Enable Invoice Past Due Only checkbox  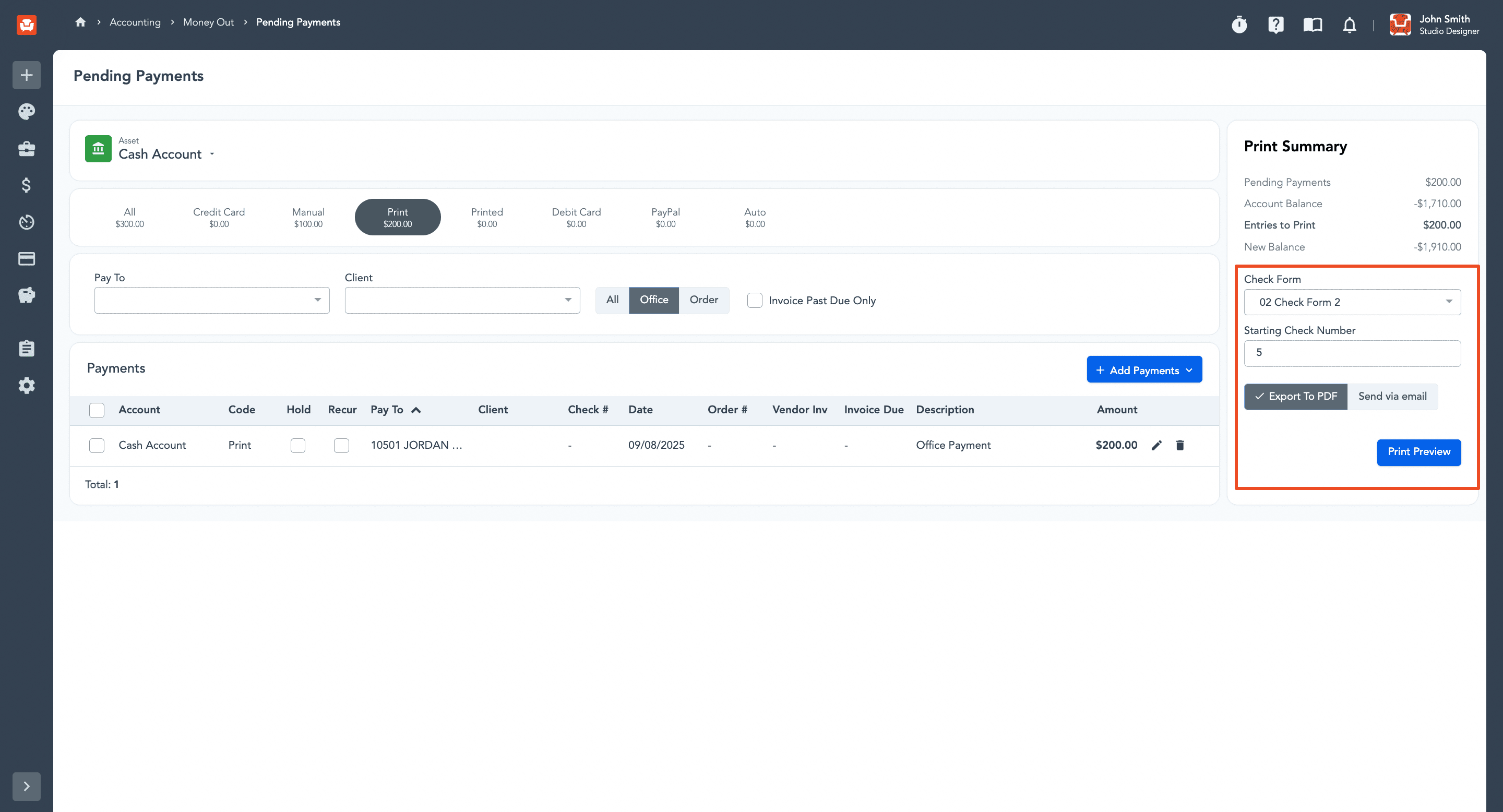point(755,301)
